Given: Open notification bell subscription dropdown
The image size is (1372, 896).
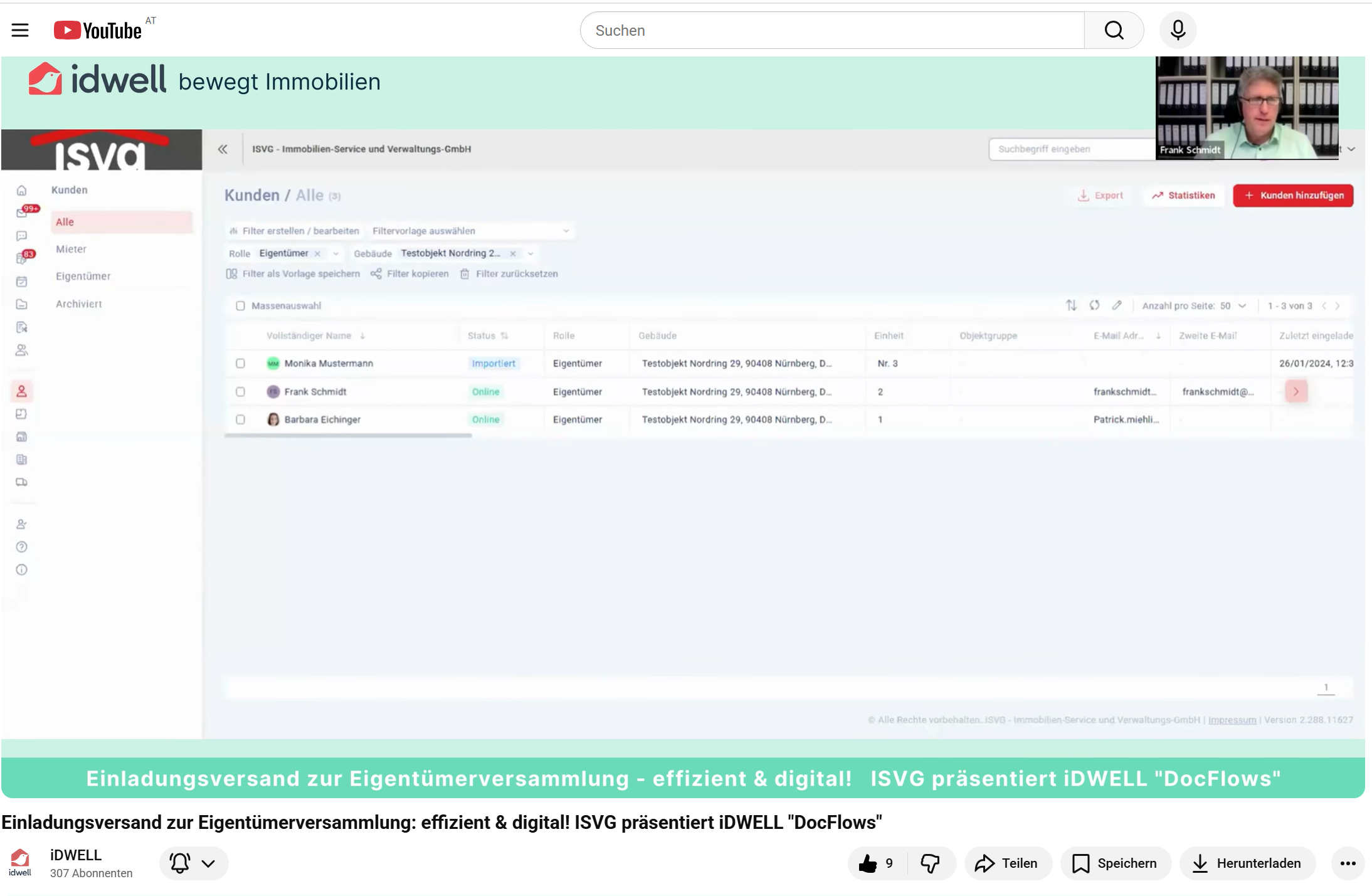Looking at the screenshot, I should (193, 863).
